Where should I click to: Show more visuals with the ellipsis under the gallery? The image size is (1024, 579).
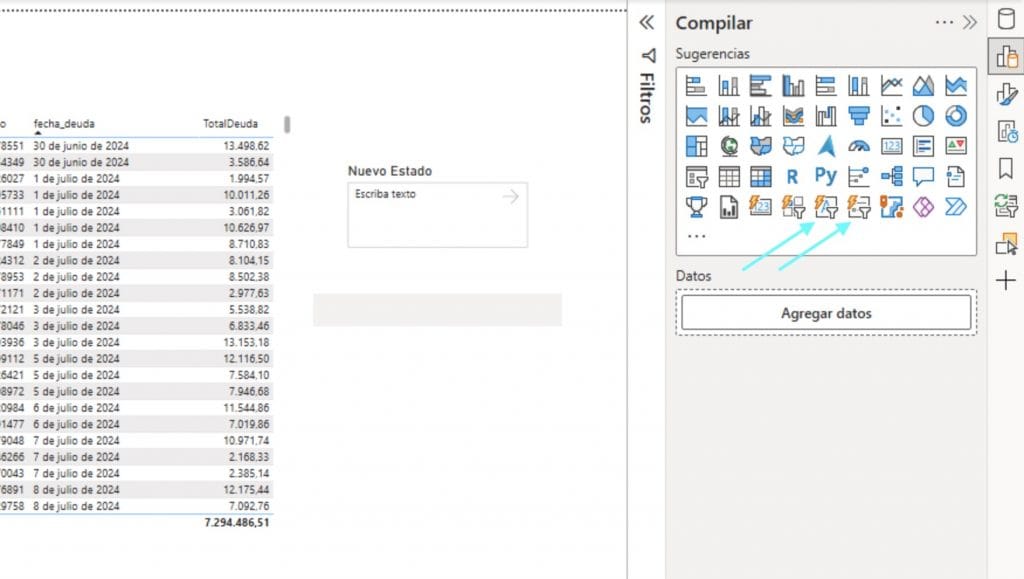696,237
